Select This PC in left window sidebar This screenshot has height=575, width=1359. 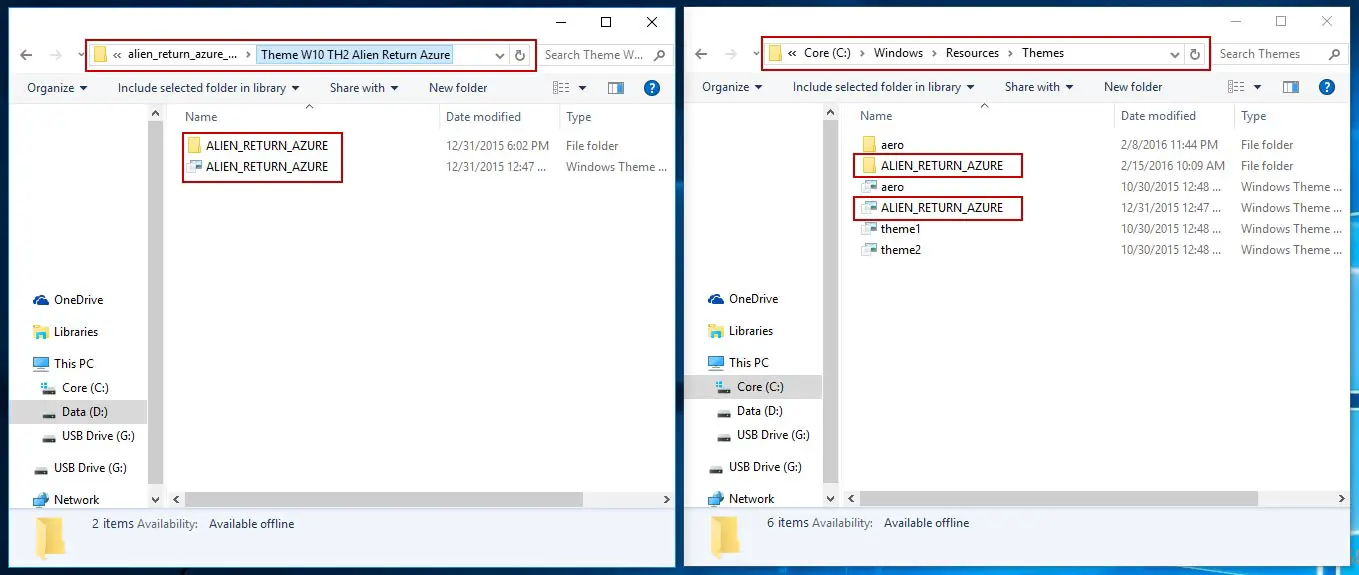[63, 364]
